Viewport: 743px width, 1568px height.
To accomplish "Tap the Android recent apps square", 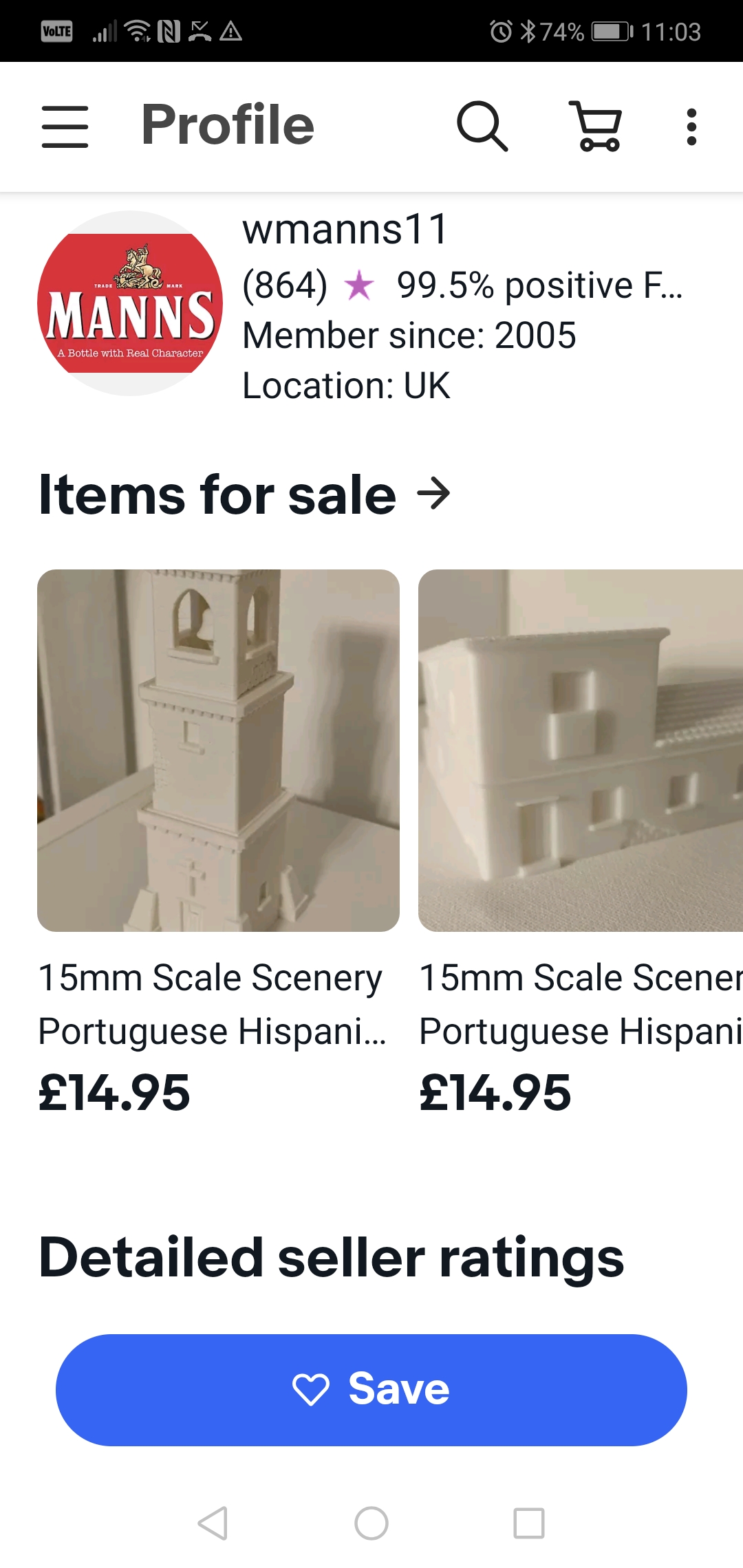I will (x=529, y=1523).
